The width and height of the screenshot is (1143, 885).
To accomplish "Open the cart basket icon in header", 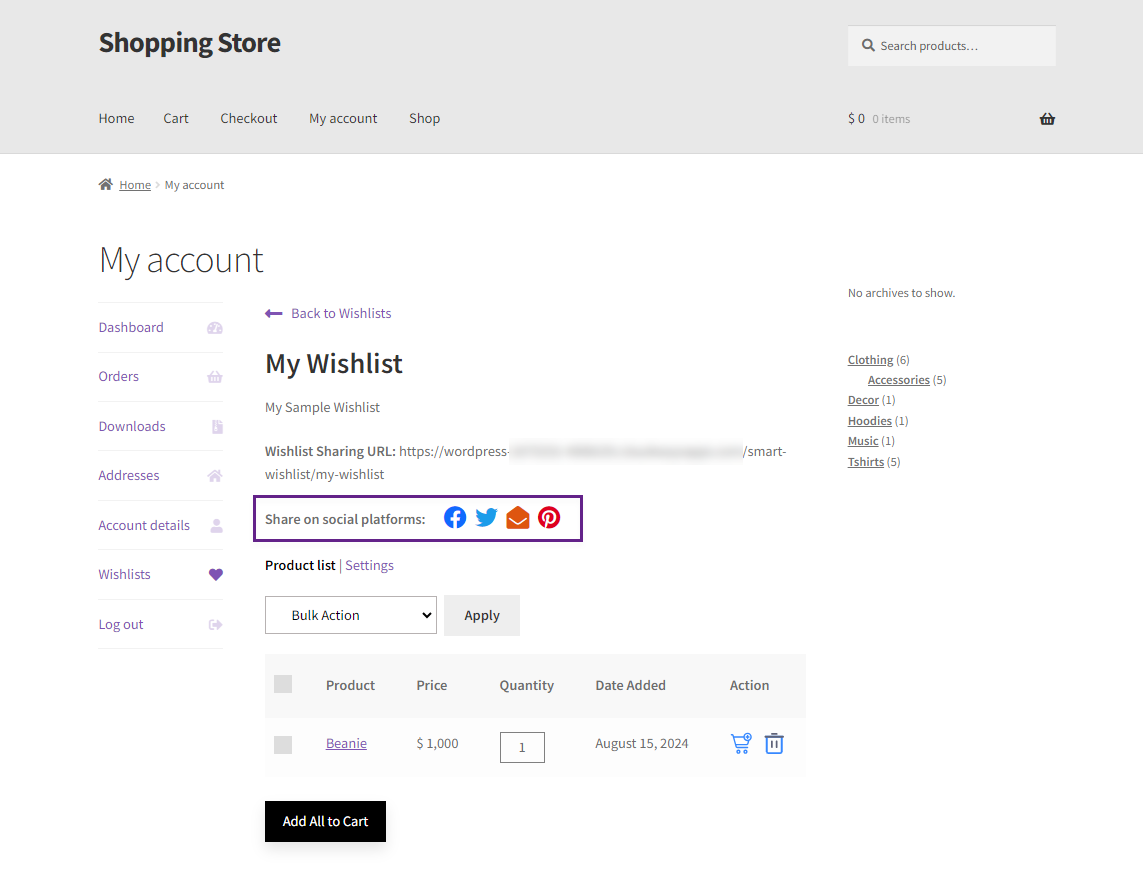I will pyautogui.click(x=1047, y=119).
